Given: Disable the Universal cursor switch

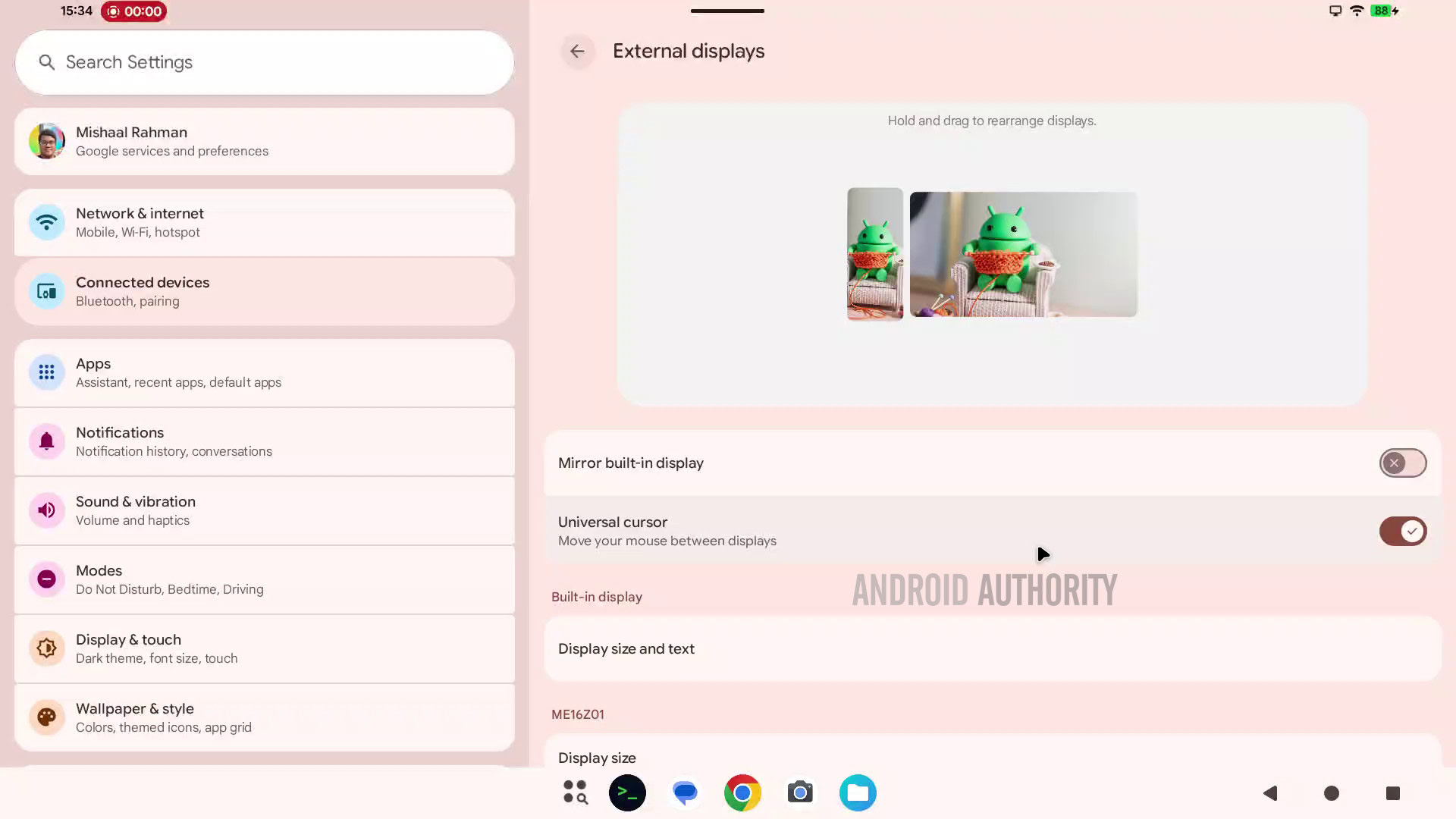Looking at the screenshot, I should 1402,532.
